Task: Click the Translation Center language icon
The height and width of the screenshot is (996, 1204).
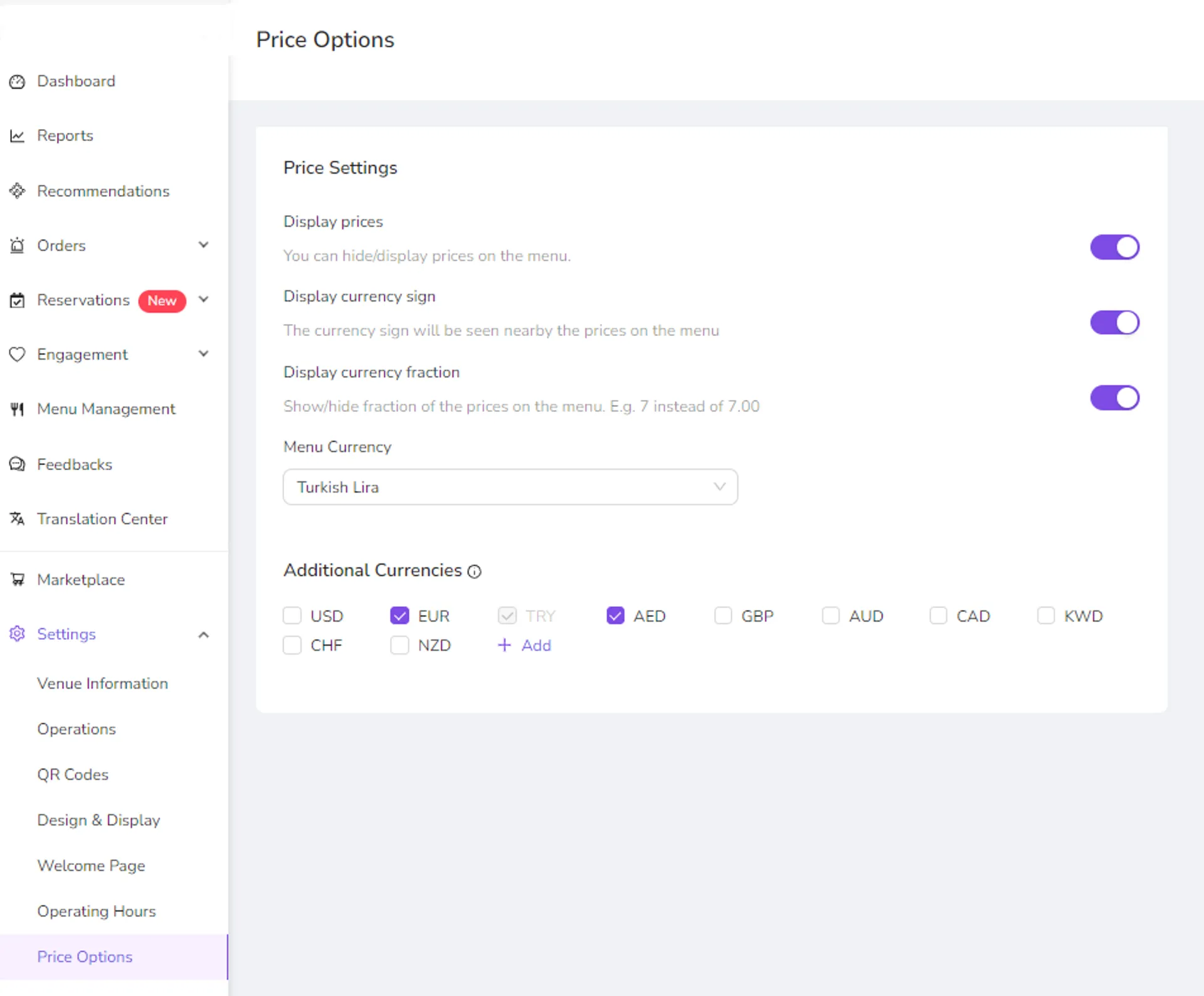Action: 18,519
